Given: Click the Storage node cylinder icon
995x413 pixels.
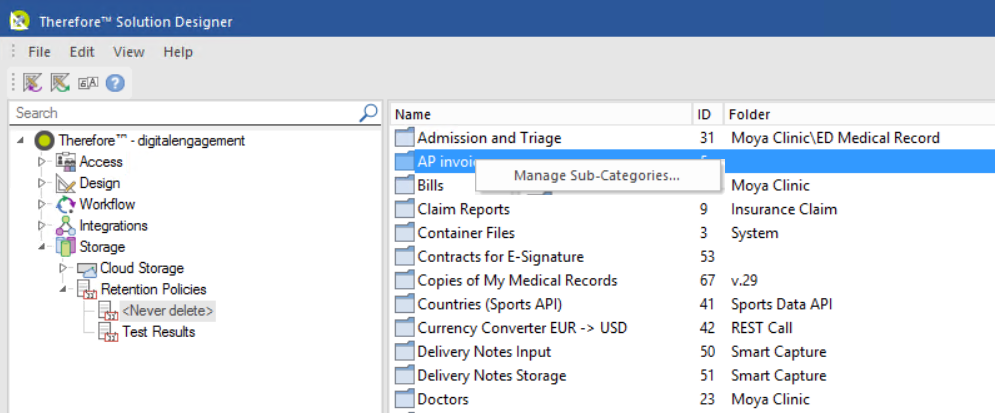Looking at the screenshot, I should pyautogui.click(x=66, y=247).
